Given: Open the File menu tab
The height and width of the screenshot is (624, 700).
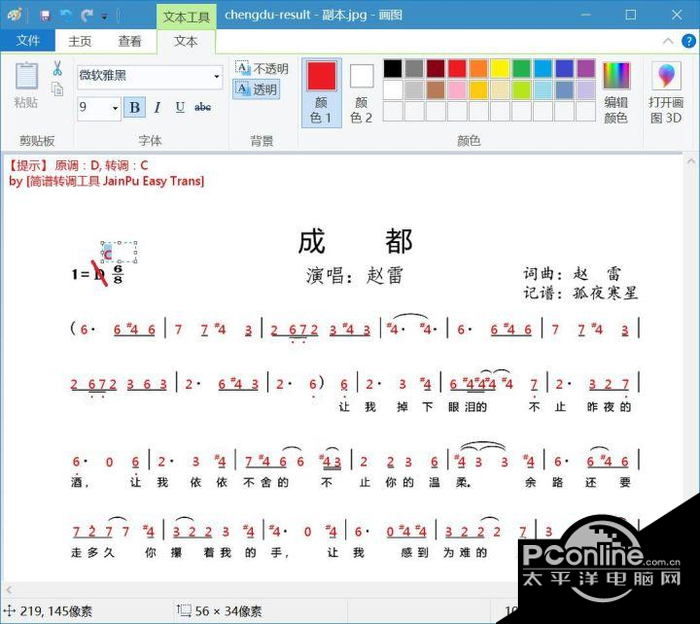Looking at the screenshot, I should point(28,41).
